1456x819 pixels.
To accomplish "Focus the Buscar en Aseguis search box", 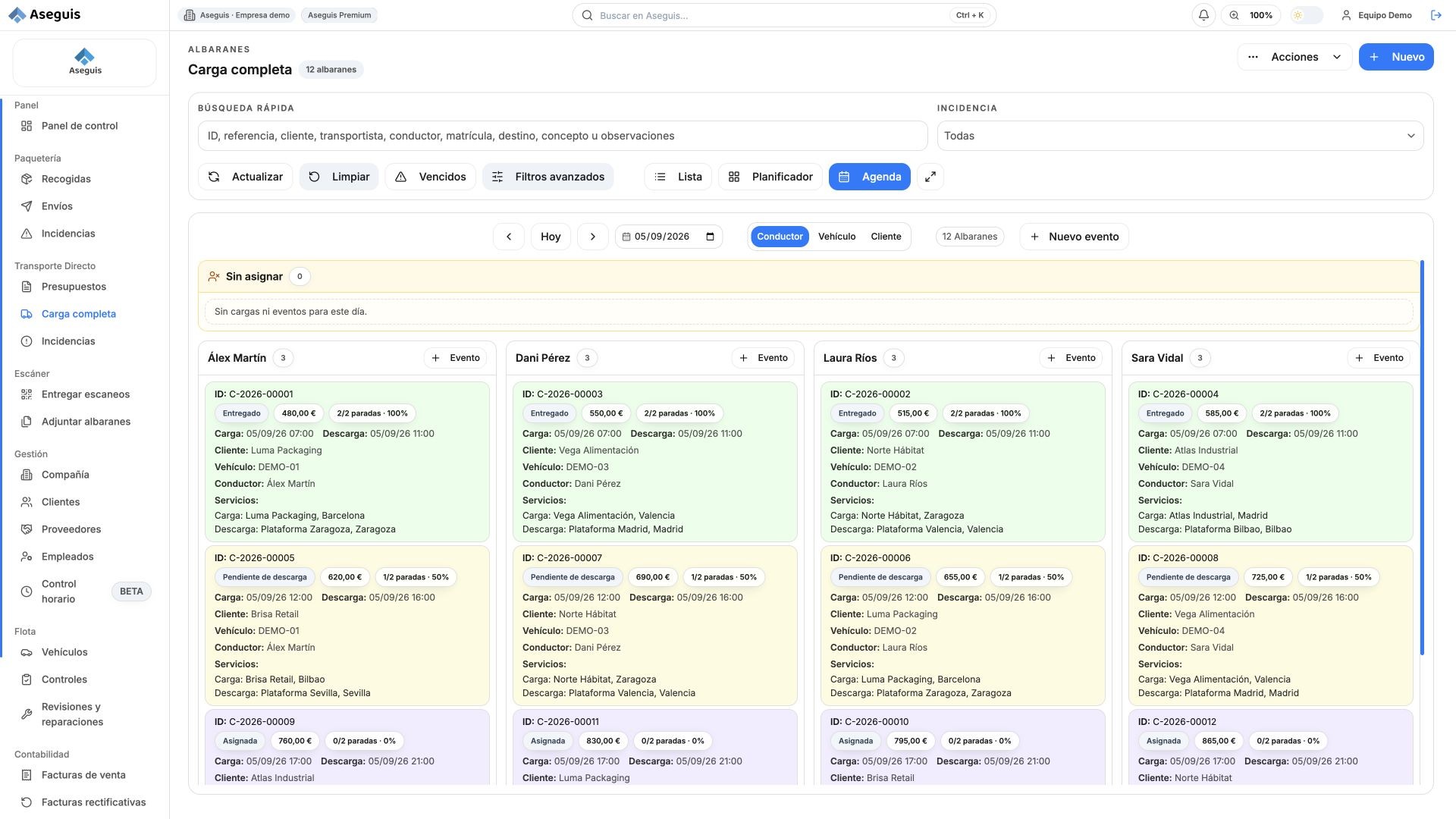I will (783, 15).
